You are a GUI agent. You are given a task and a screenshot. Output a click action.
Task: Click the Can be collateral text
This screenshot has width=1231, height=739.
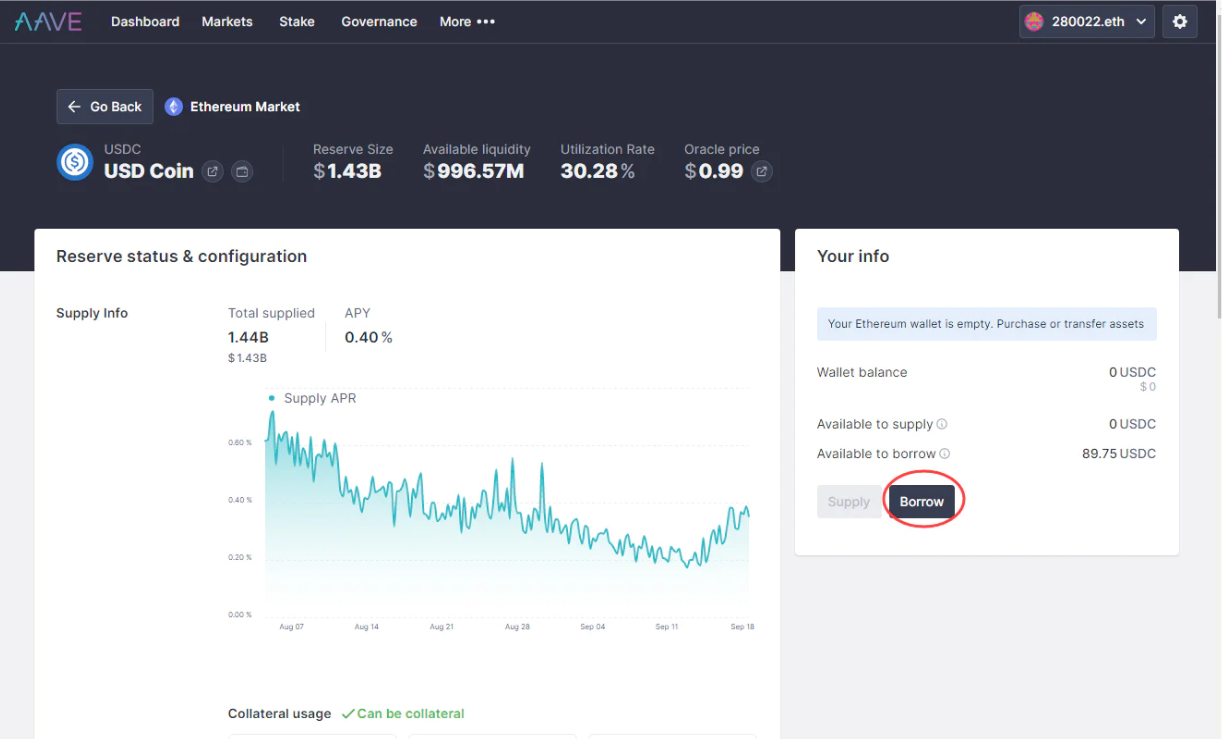[411, 714]
